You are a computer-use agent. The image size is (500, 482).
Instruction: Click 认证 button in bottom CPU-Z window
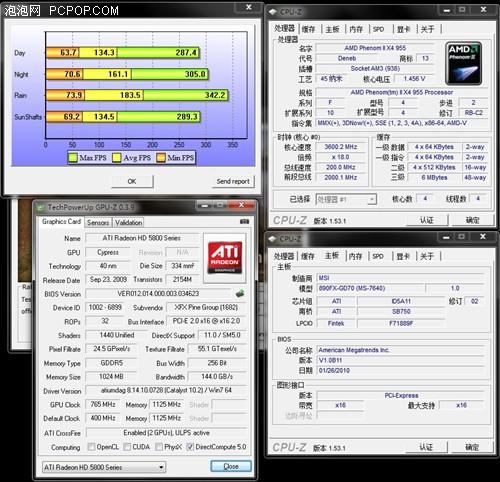[426, 447]
